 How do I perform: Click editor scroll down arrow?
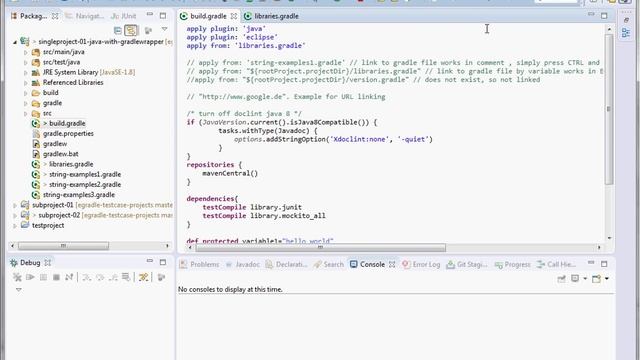tap(609, 238)
